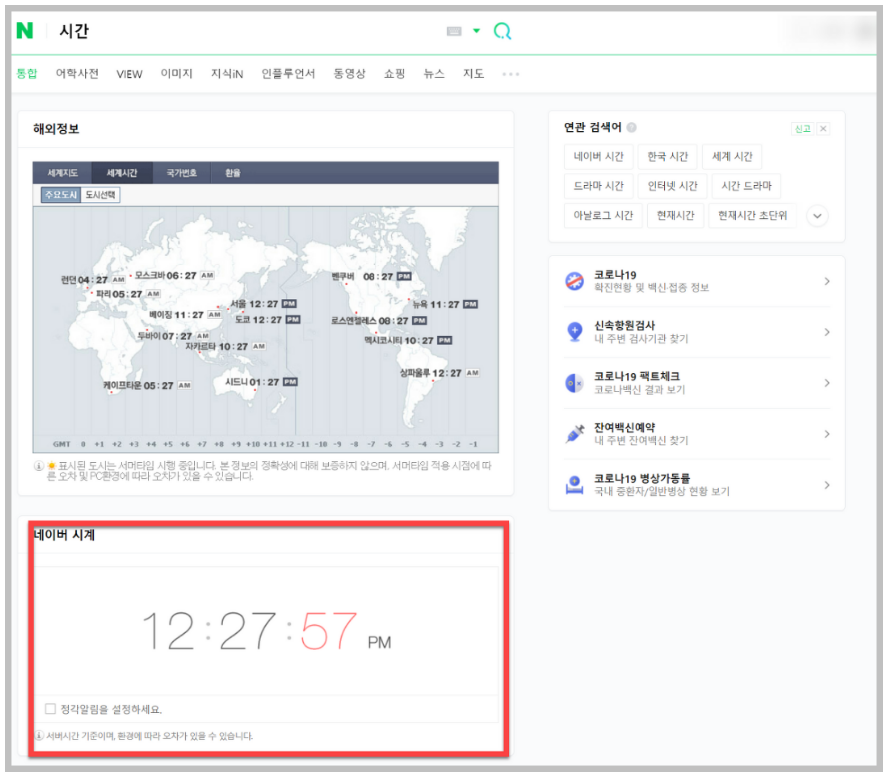Open the 뉴스 tab
Image resolution: width=888 pixels, height=781 pixels.
pos(434,74)
